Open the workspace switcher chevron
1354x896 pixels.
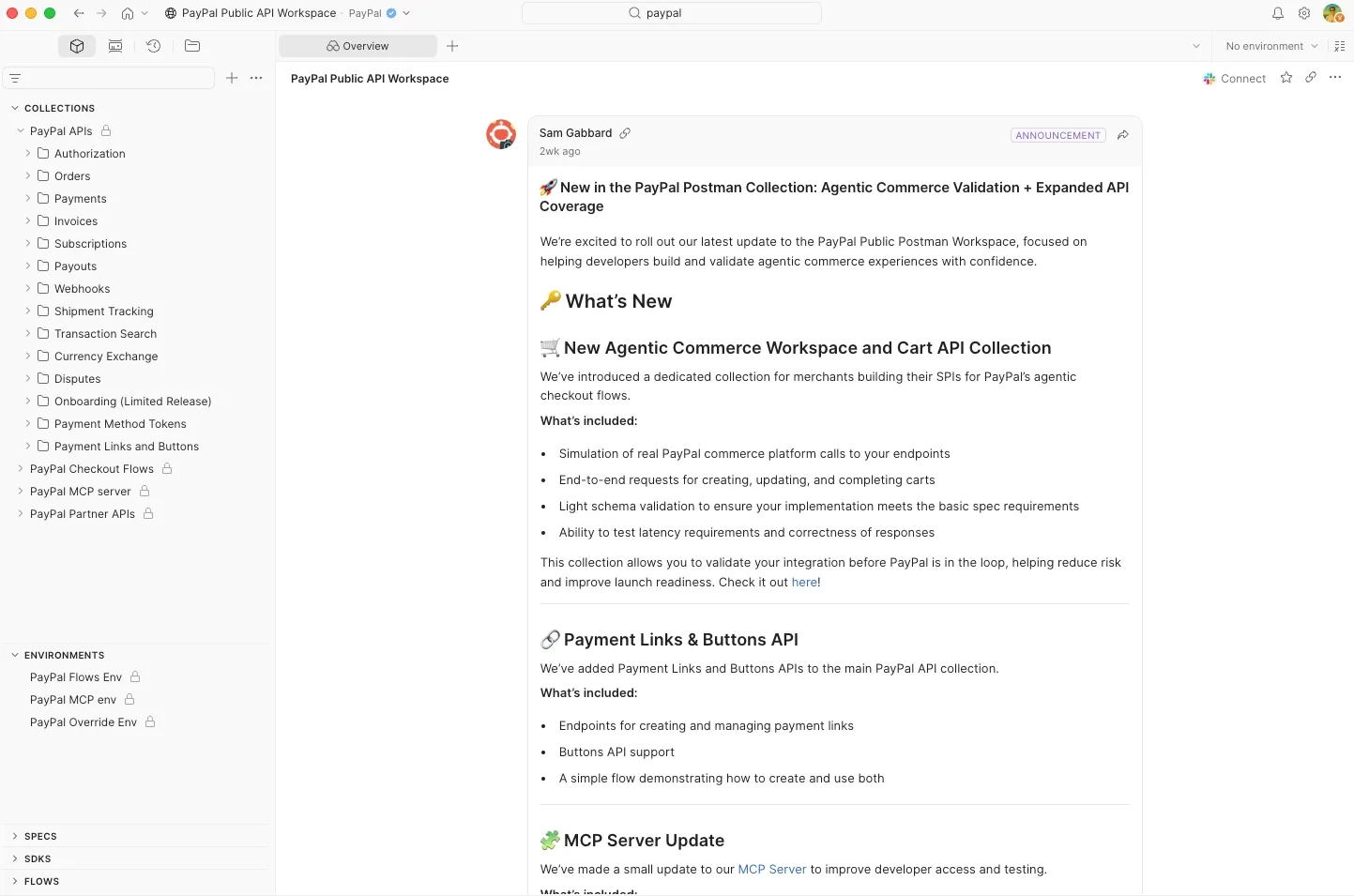coord(406,13)
